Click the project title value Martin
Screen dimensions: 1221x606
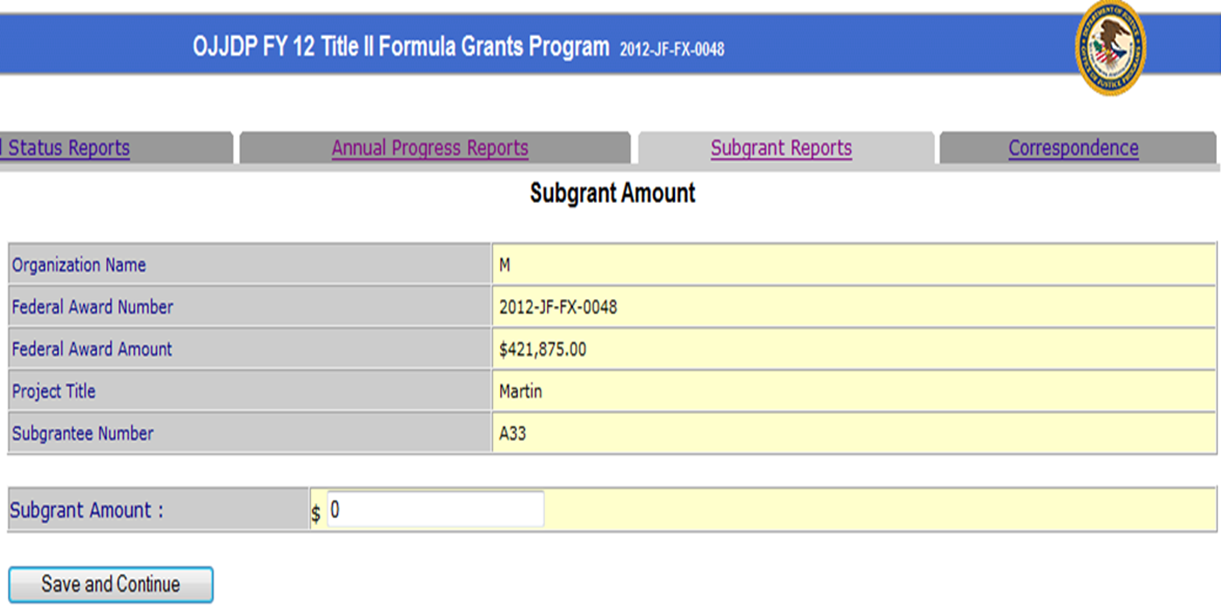[520, 391]
